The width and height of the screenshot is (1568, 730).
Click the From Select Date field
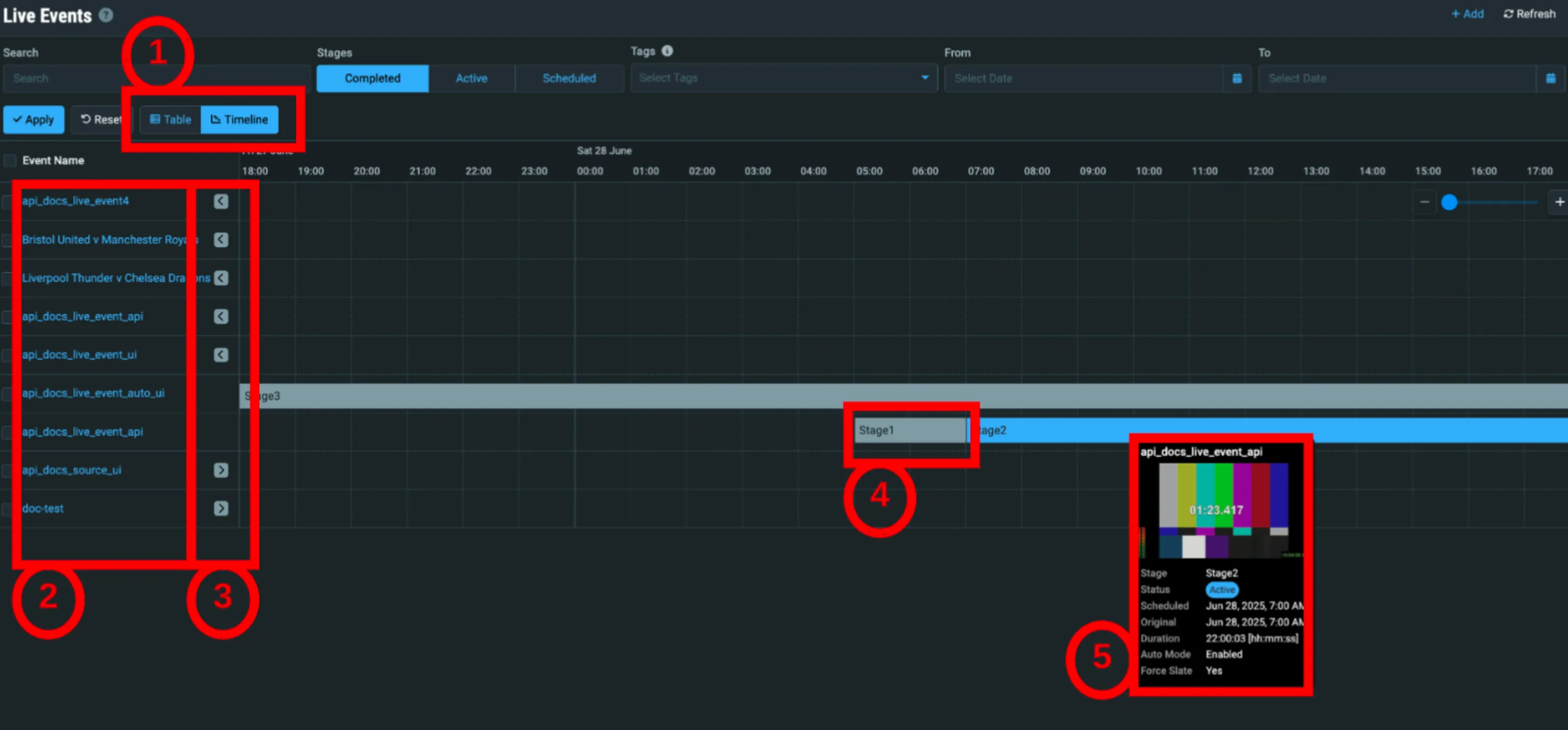pyautogui.click(x=1084, y=79)
